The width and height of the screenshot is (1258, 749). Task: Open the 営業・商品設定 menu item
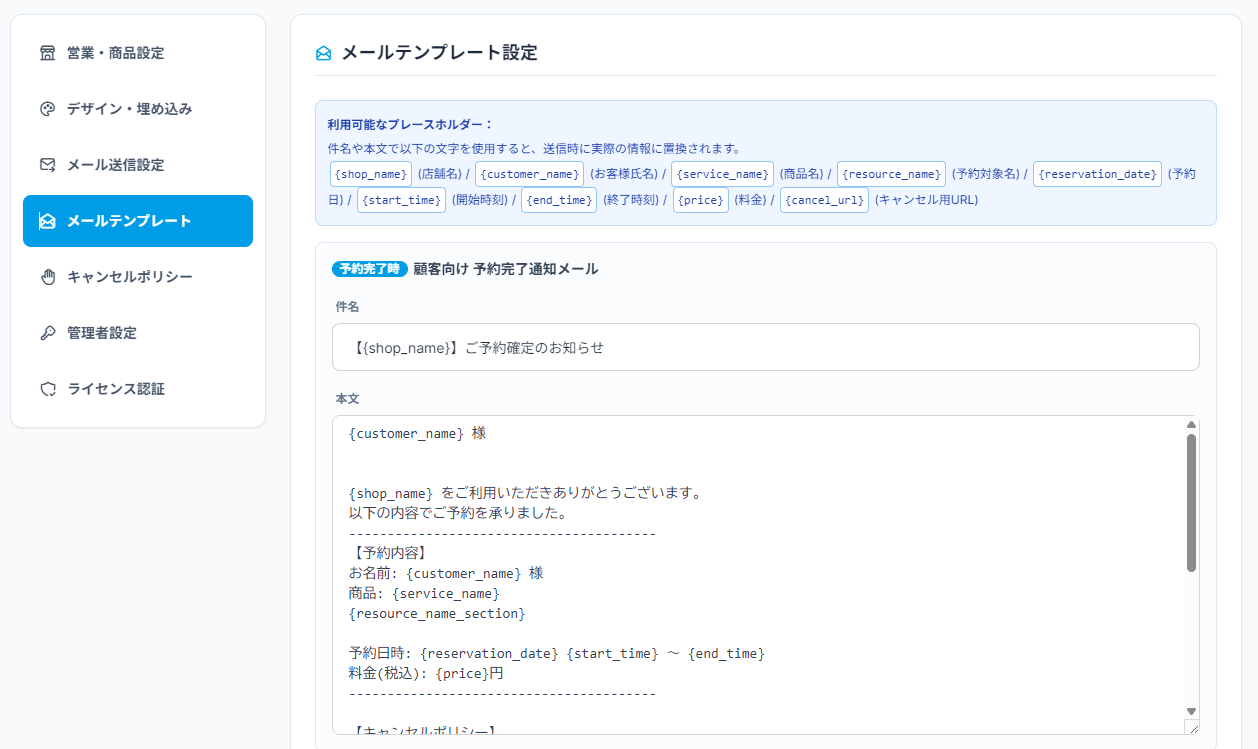[x=138, y=53]
